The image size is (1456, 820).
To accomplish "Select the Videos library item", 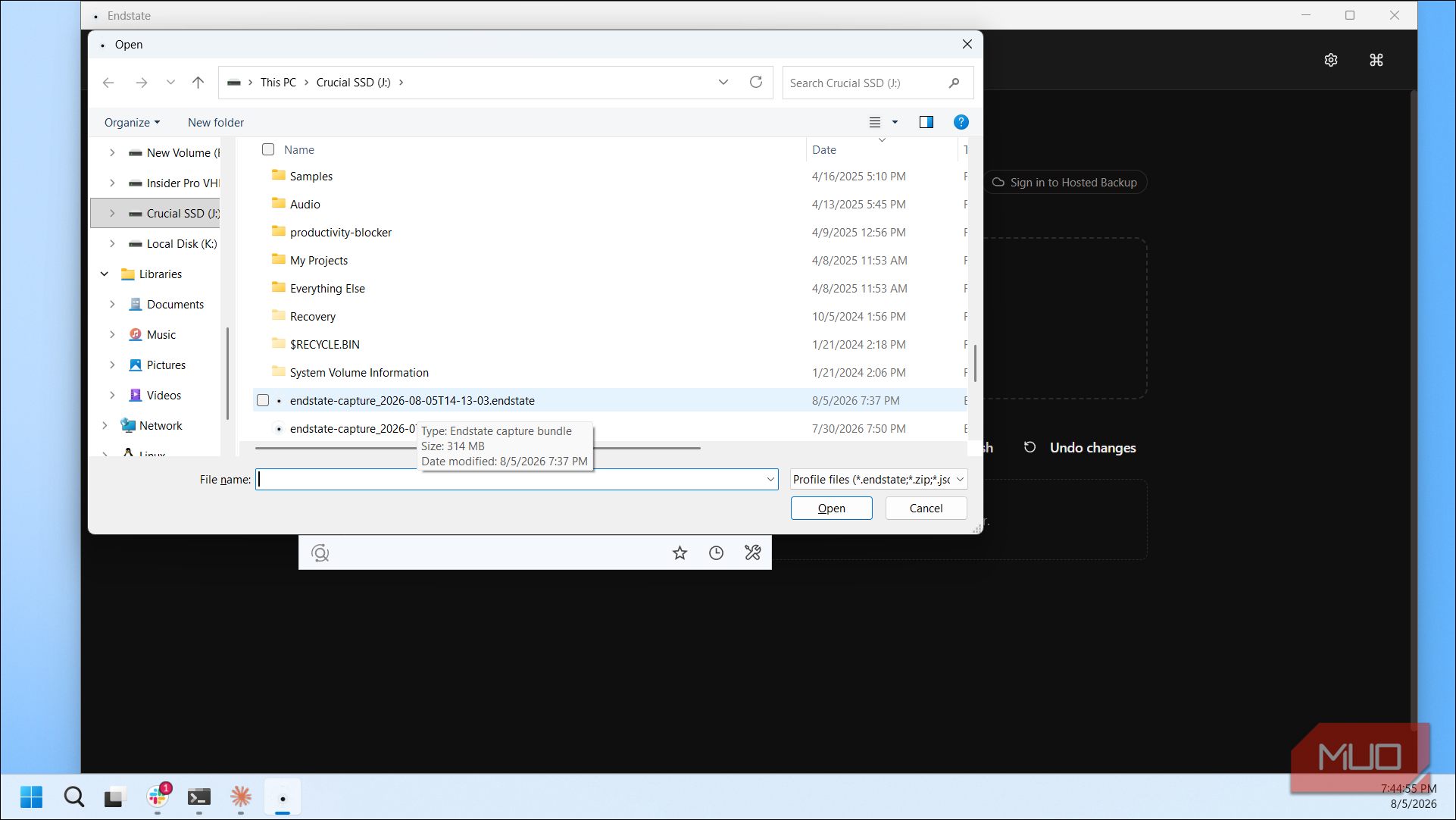I will [x=164, y=396].
